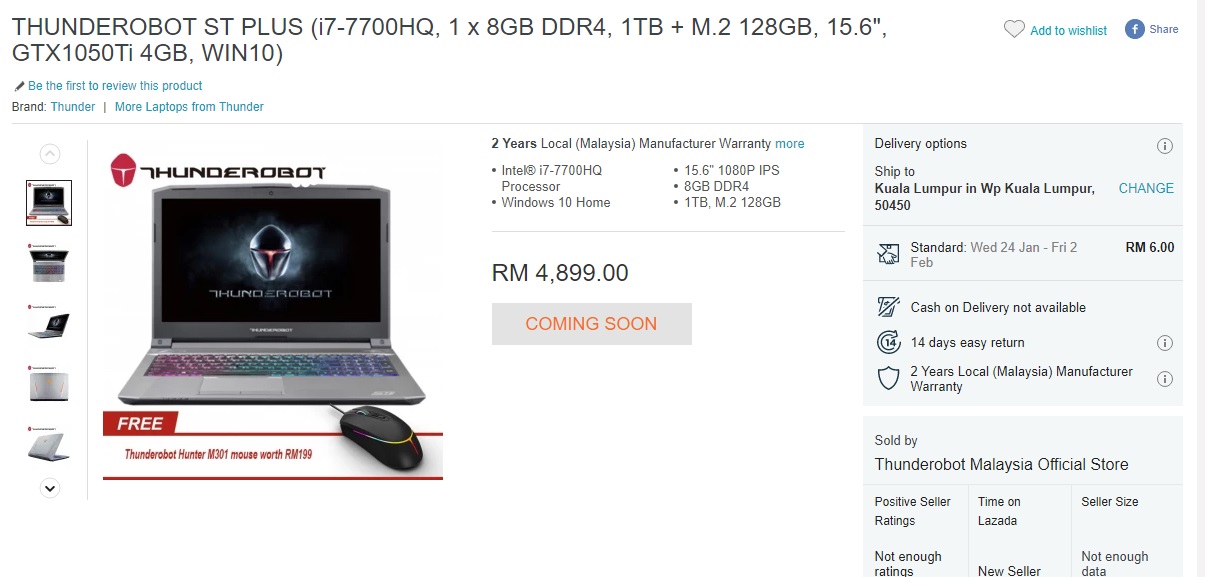Click 'Be the first to review this product'
Viewport: 1205px width, 577px height.
coord(115,86)
